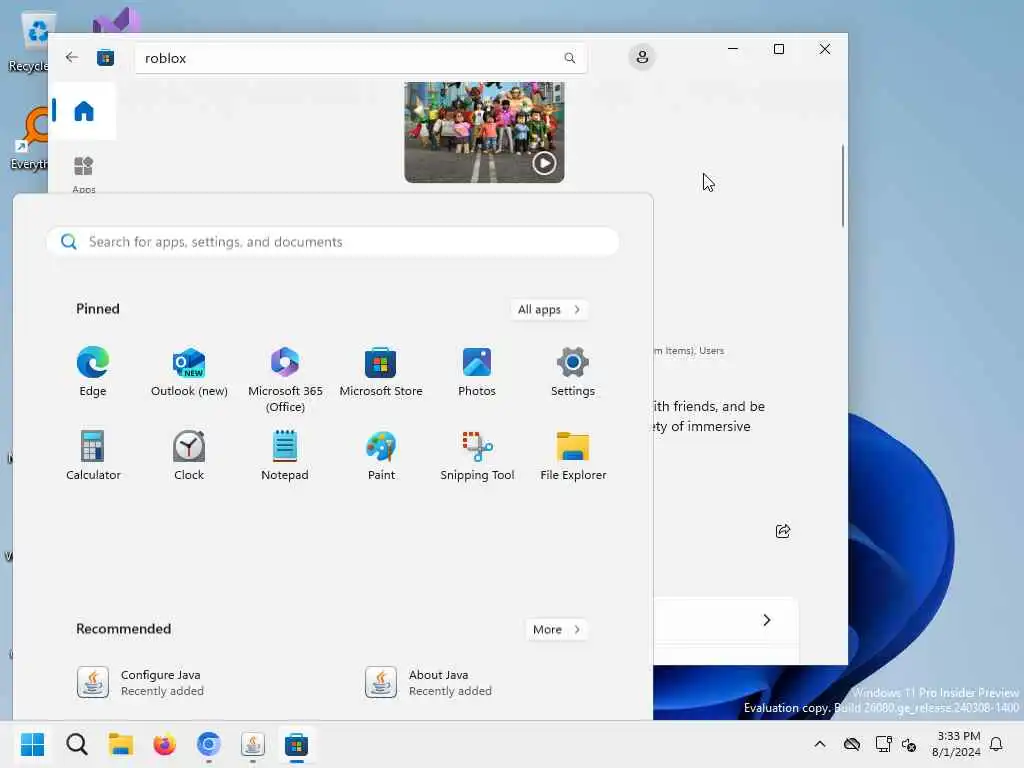Image resolution: width=1024 pixels, height=768 pixels.
Task: Show More recommended items
Action: tap(556, 630)
